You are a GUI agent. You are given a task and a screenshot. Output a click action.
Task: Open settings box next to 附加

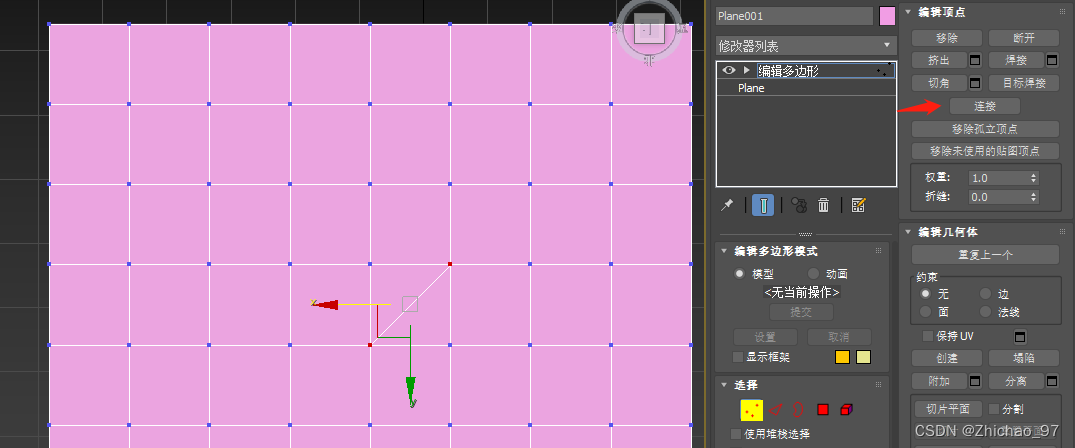pyautogui.click(x=974, y=381)
